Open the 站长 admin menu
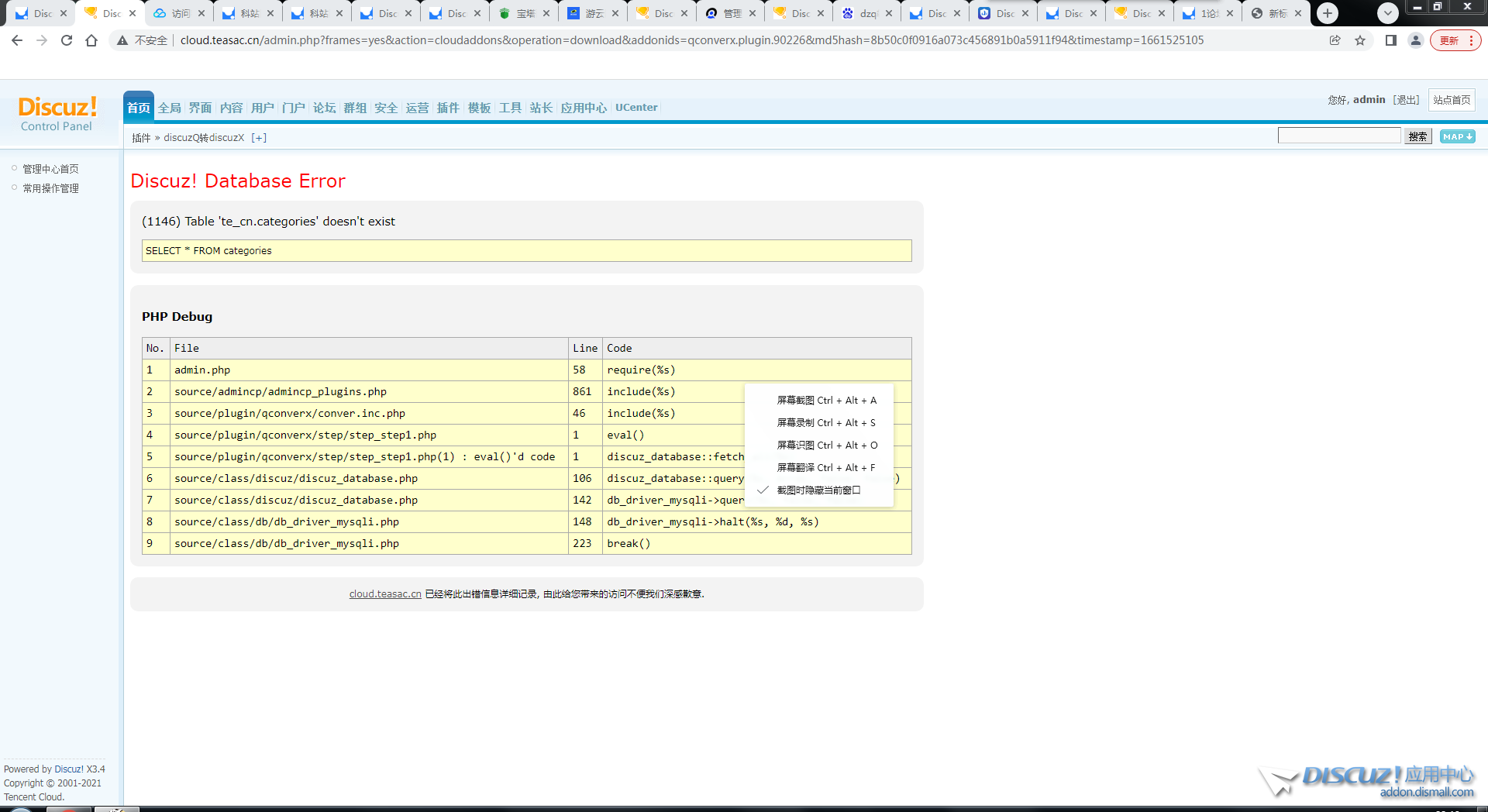The image size is (1488, 812). pyautogui.click(x=542, y=108)
